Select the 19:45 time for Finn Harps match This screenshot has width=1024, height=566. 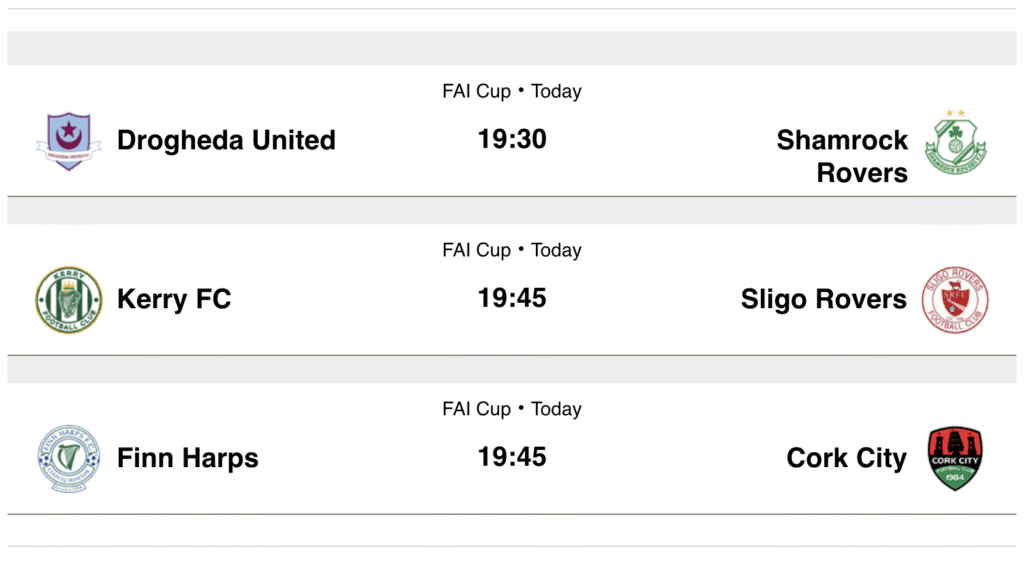point(512,457)
